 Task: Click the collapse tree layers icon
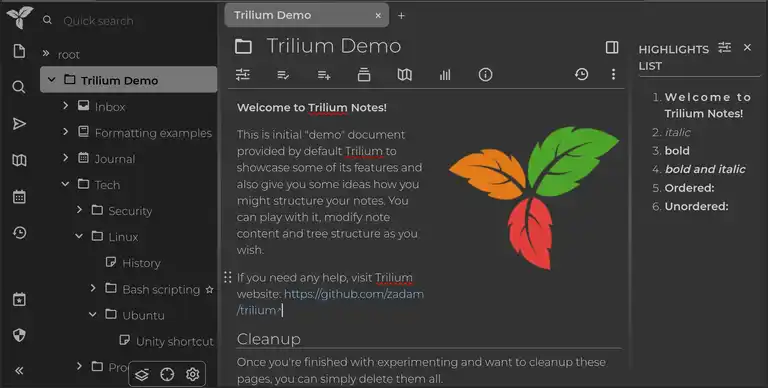tap(142, 375)
